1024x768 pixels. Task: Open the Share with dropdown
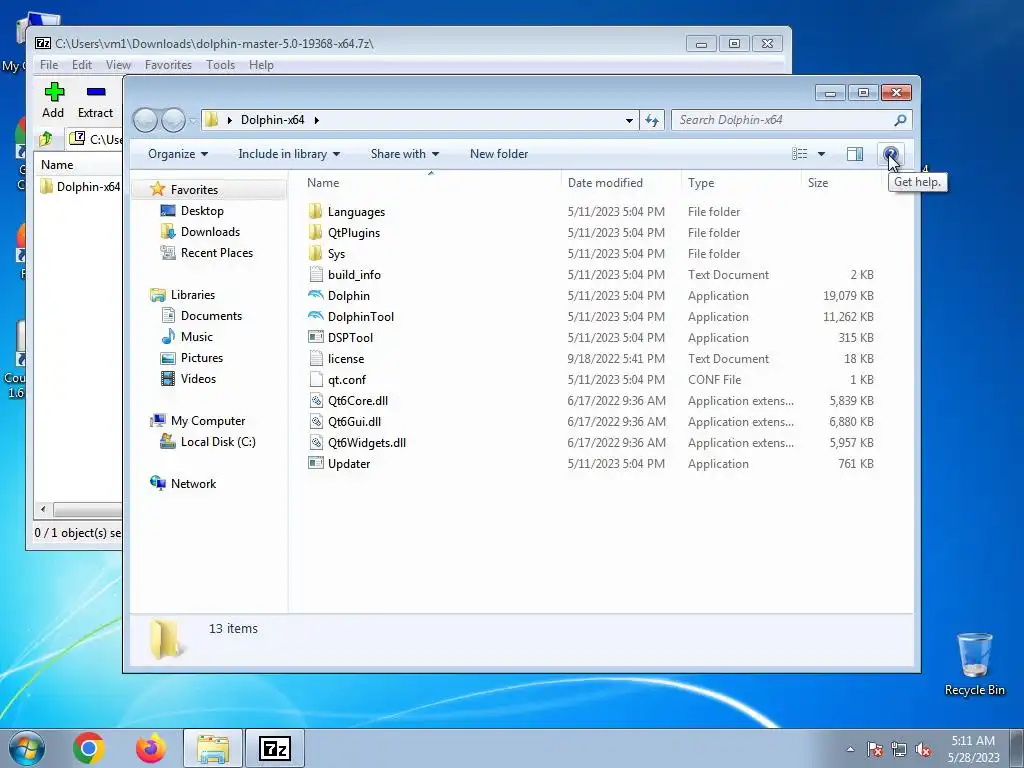pos(405,154)
